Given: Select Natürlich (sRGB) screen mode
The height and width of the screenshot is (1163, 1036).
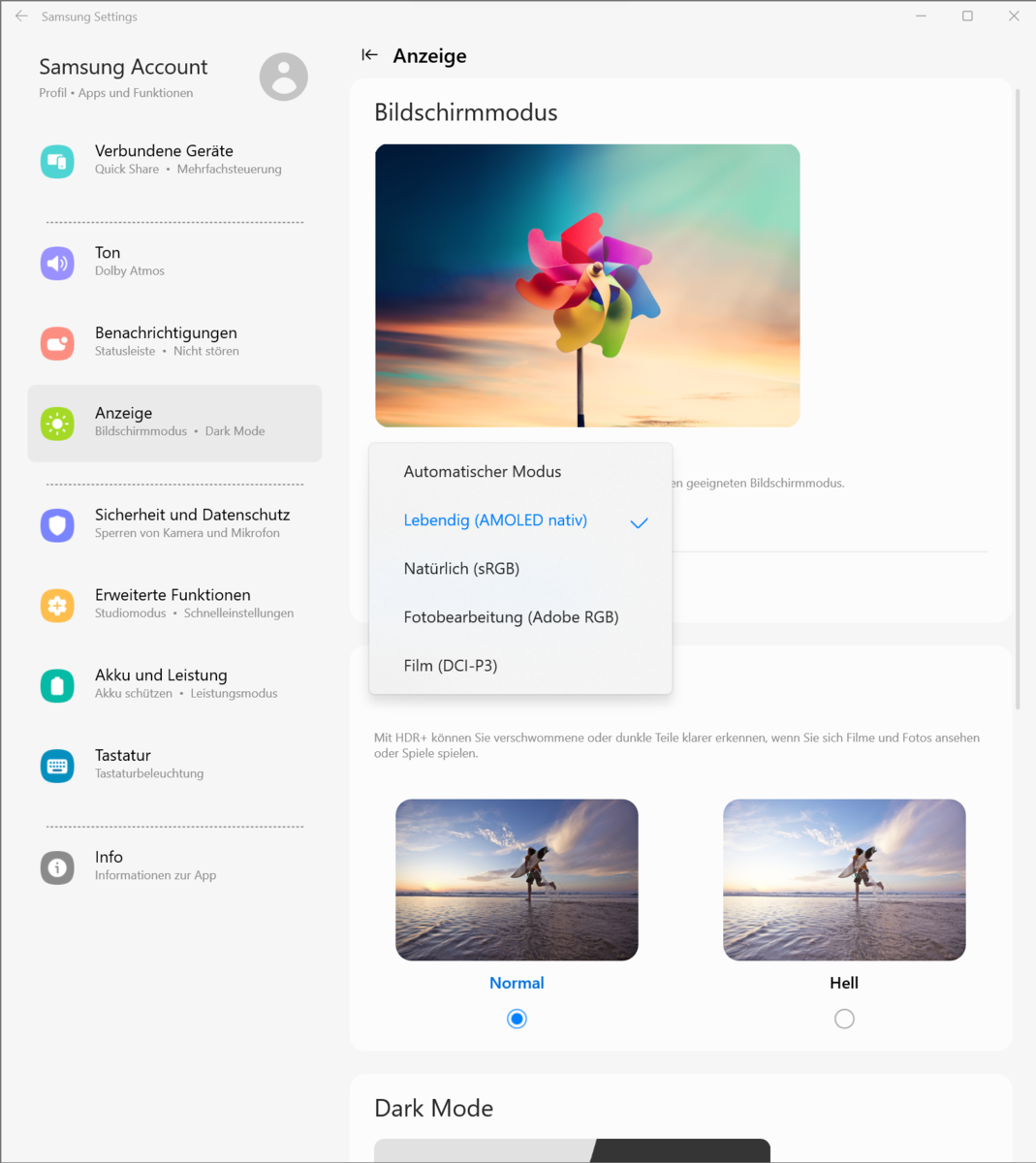Looking at the screenshot, I should [x=461, y=569].
